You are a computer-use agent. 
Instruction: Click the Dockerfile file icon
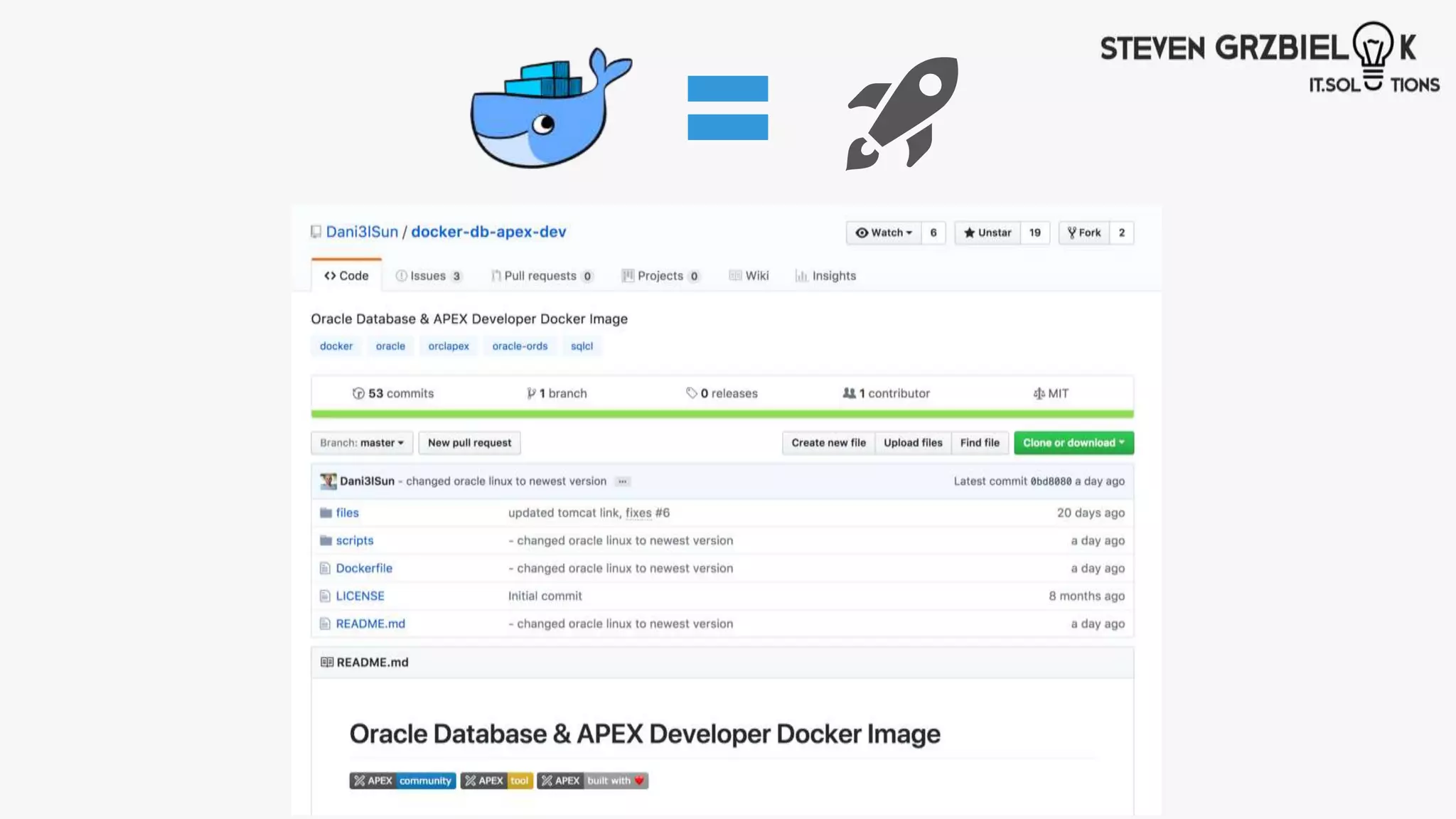coord(325,568)
